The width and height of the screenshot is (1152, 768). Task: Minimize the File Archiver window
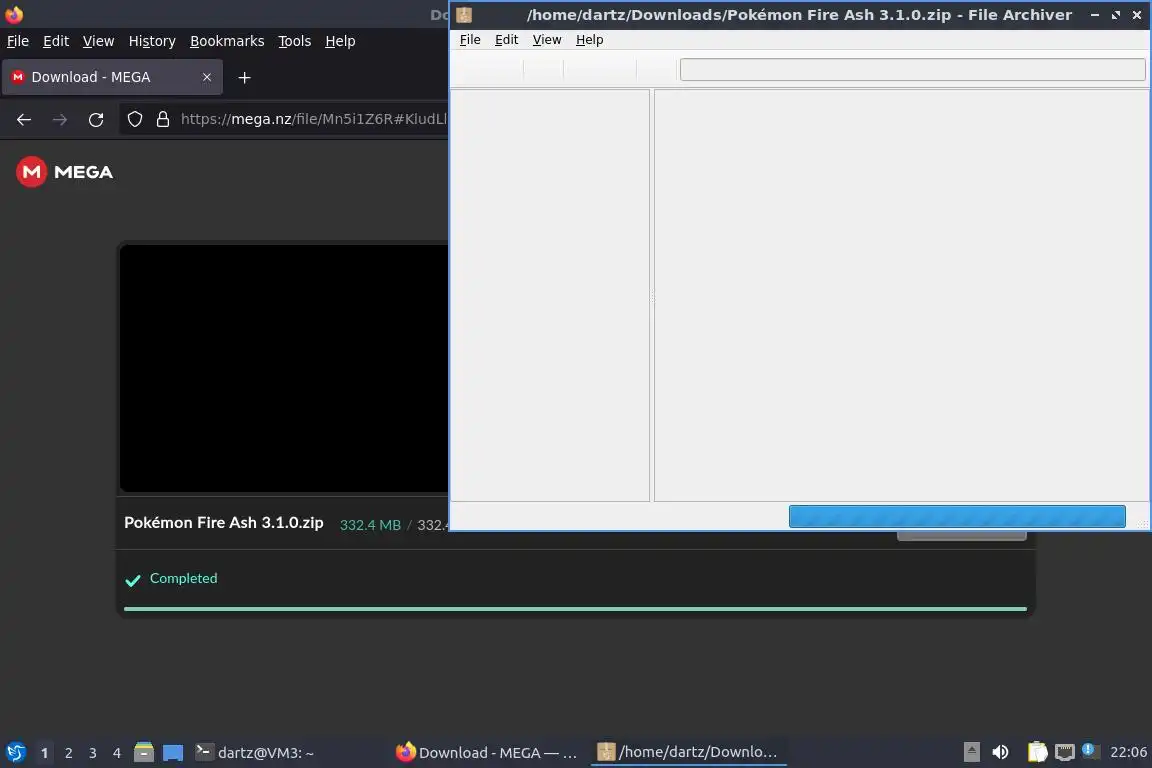click(x=1095, y=15)
